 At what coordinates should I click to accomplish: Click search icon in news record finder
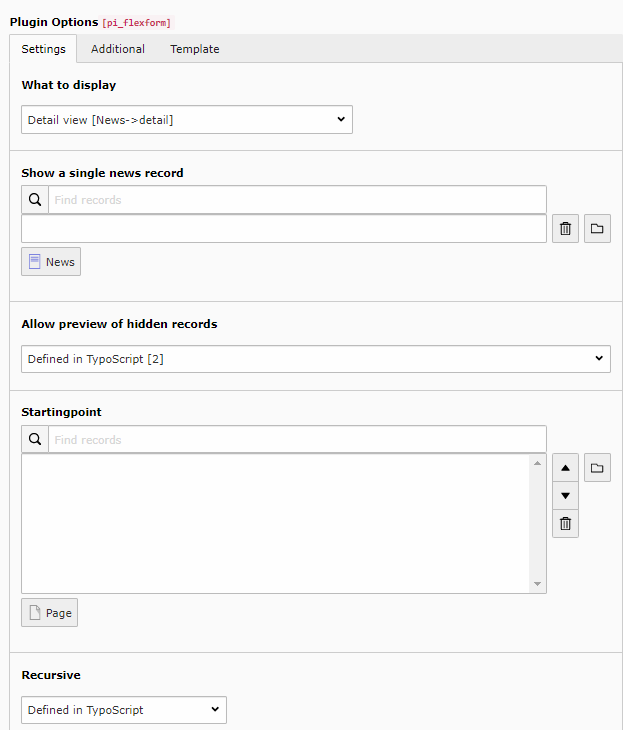(35, 200)
